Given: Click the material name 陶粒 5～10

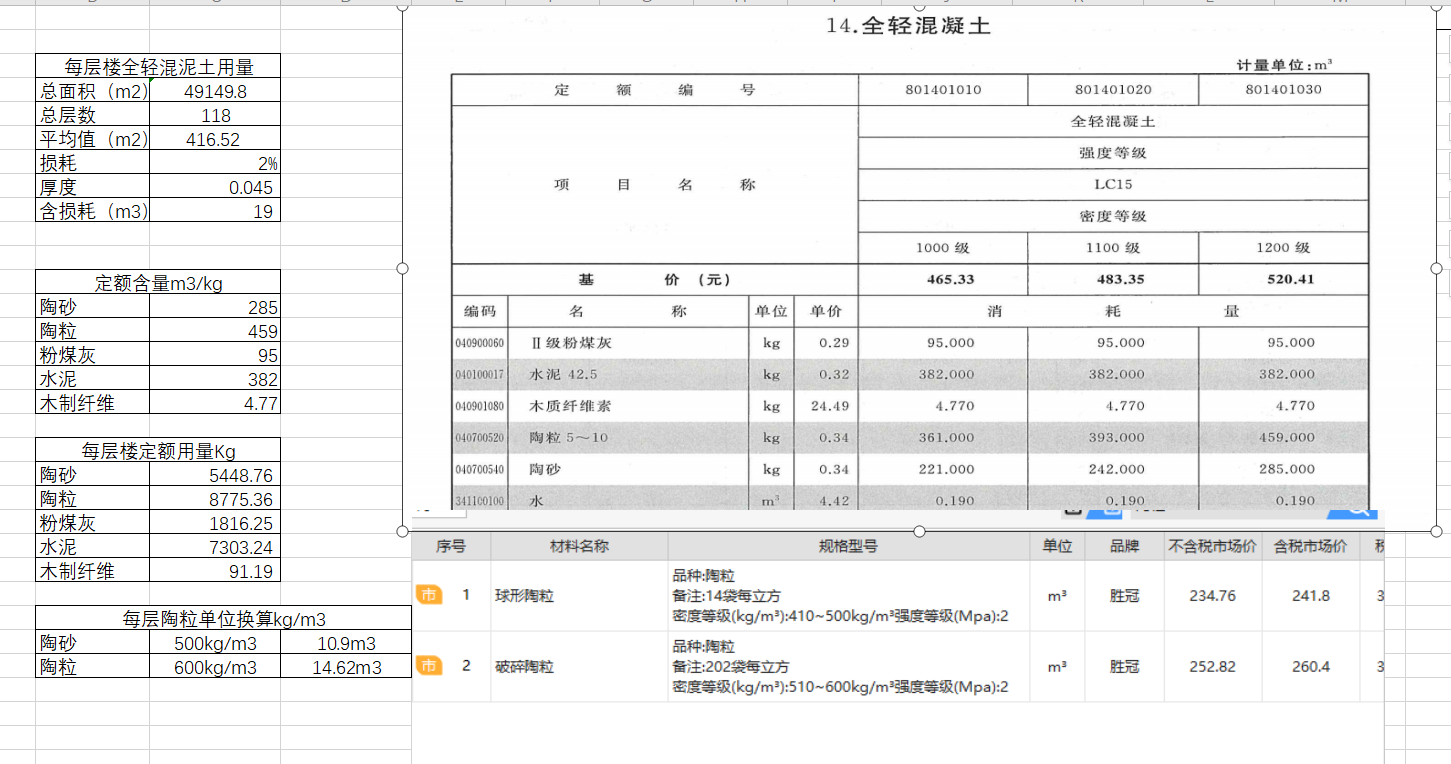Looking at the screenshot, I should [568, 438].
